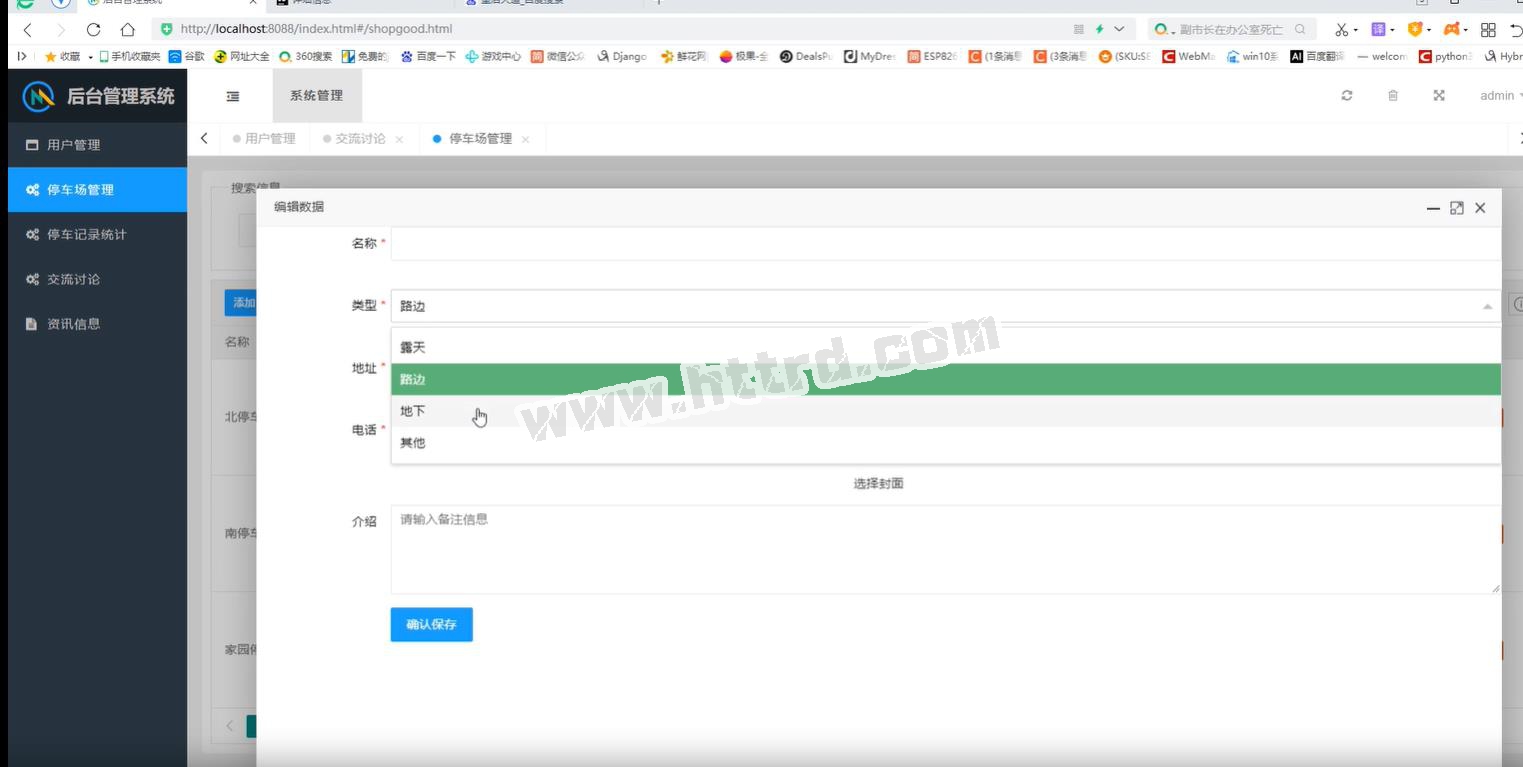This screenshot has width=1523, height=767.
Task: Close the 停车场管理 tab
Action: tap(526, 140)
